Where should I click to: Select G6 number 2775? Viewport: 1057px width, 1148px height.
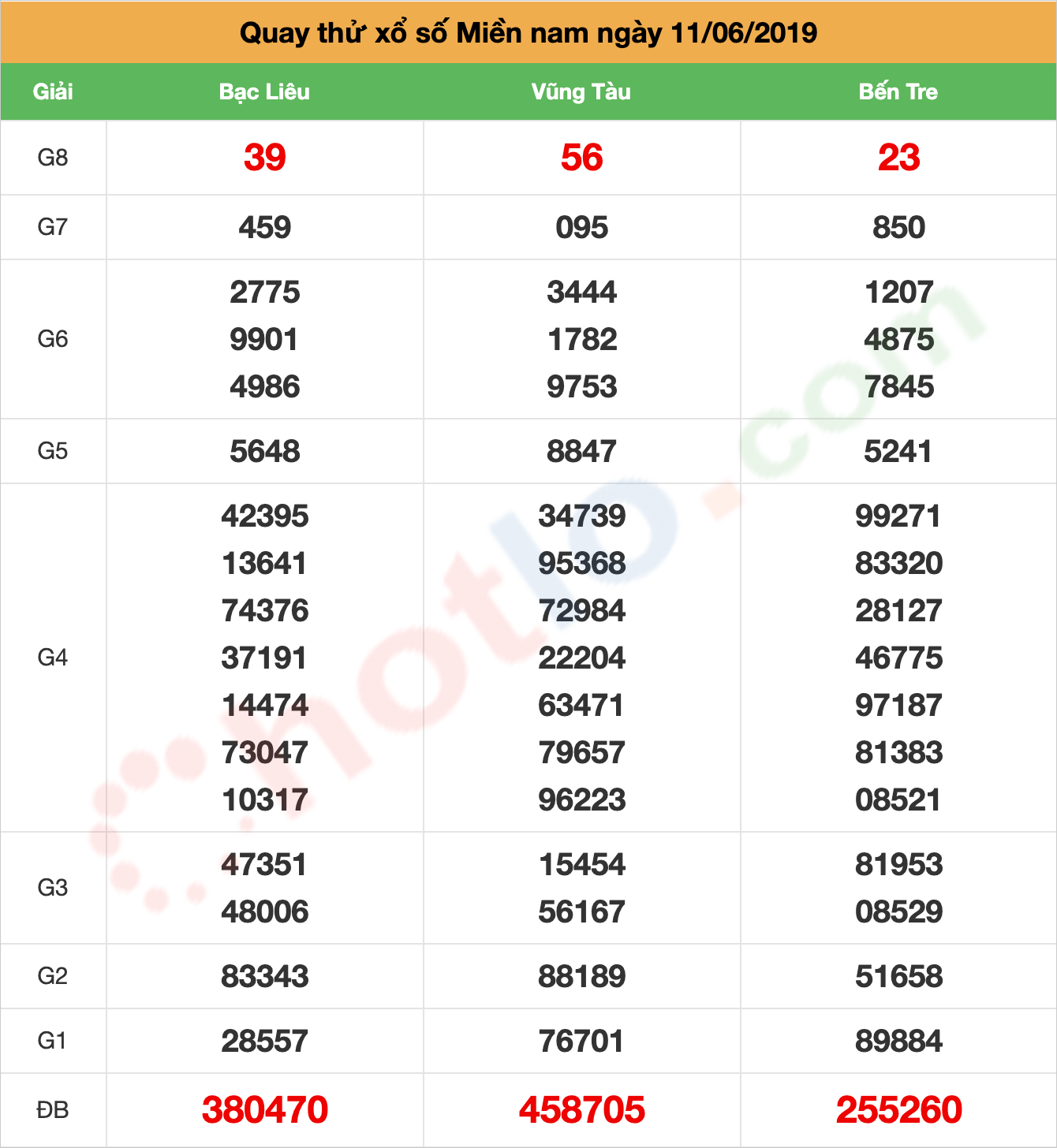coord(265,293)
